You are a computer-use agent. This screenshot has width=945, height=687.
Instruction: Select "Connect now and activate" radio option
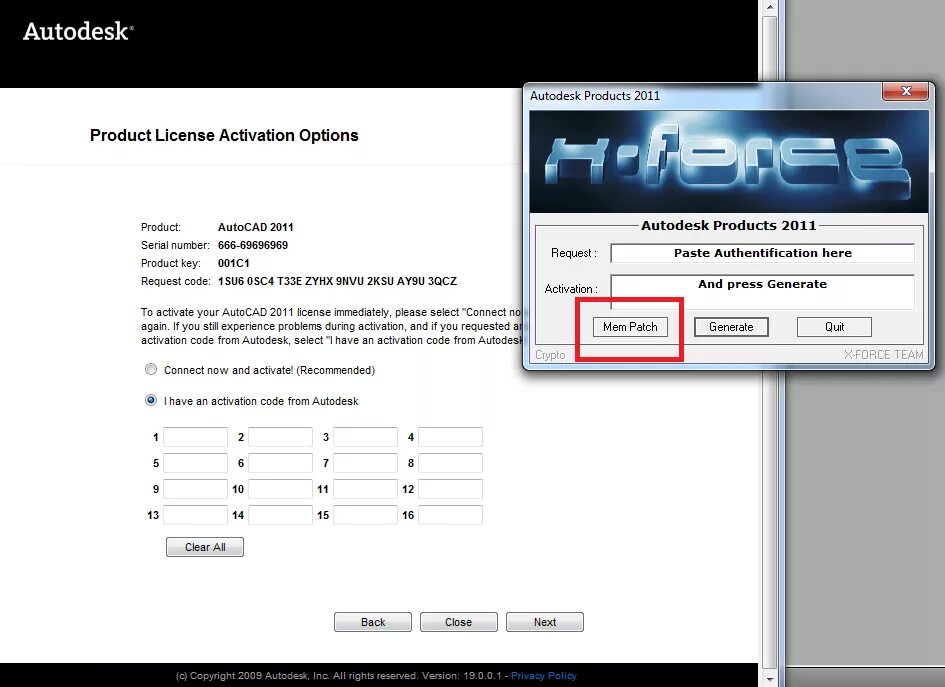(151, 369)
